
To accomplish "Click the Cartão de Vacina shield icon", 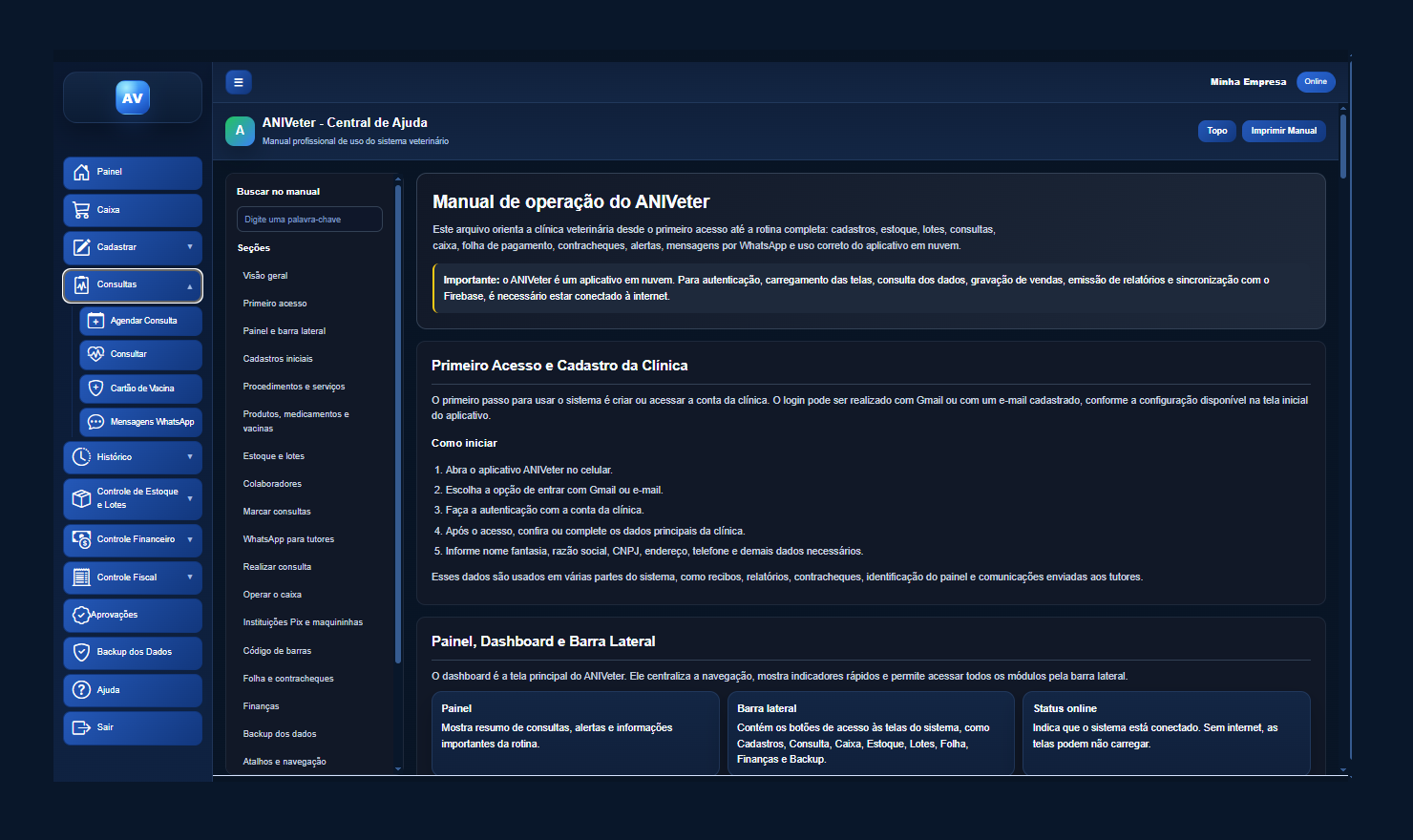I will pos(95,388).
